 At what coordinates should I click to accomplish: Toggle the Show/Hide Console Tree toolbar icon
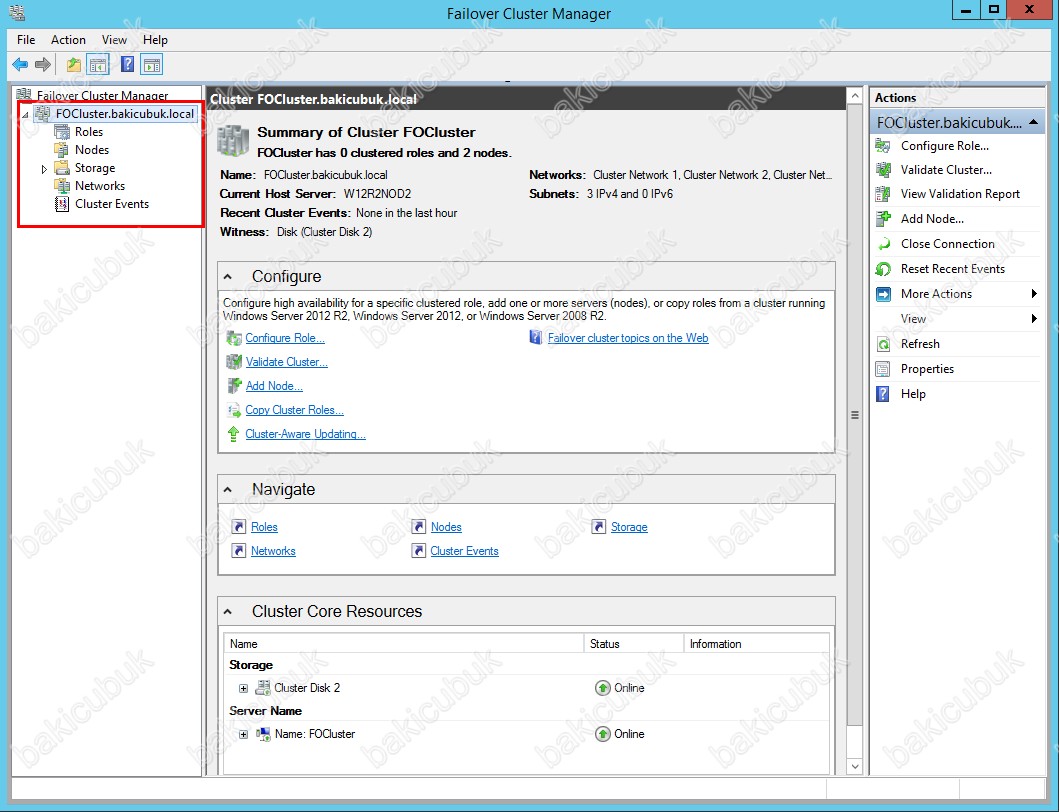coord(98,65)
